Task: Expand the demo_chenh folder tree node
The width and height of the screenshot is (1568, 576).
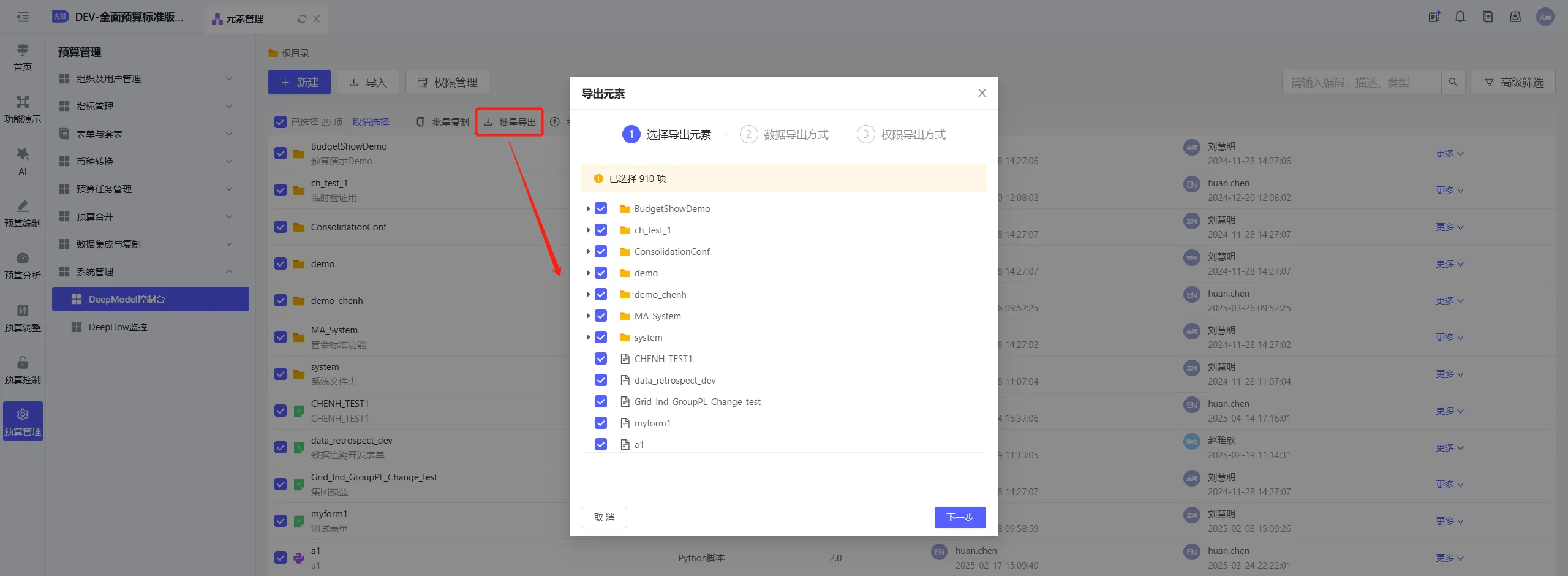Action: (589, 295)
